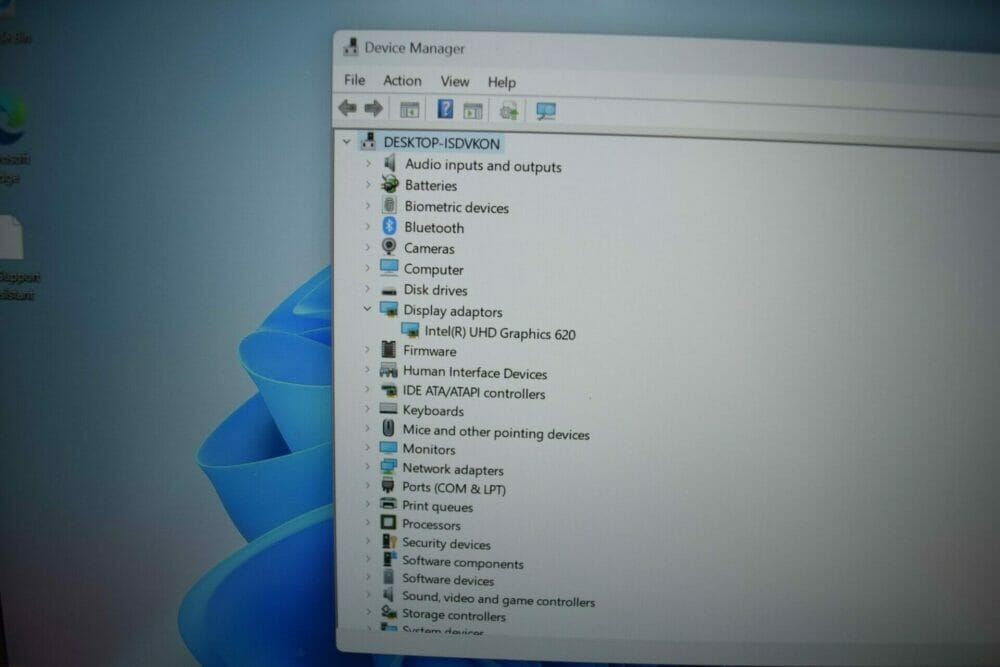
Task: Click the Display adaptors icon
Action: coord(388,309)
